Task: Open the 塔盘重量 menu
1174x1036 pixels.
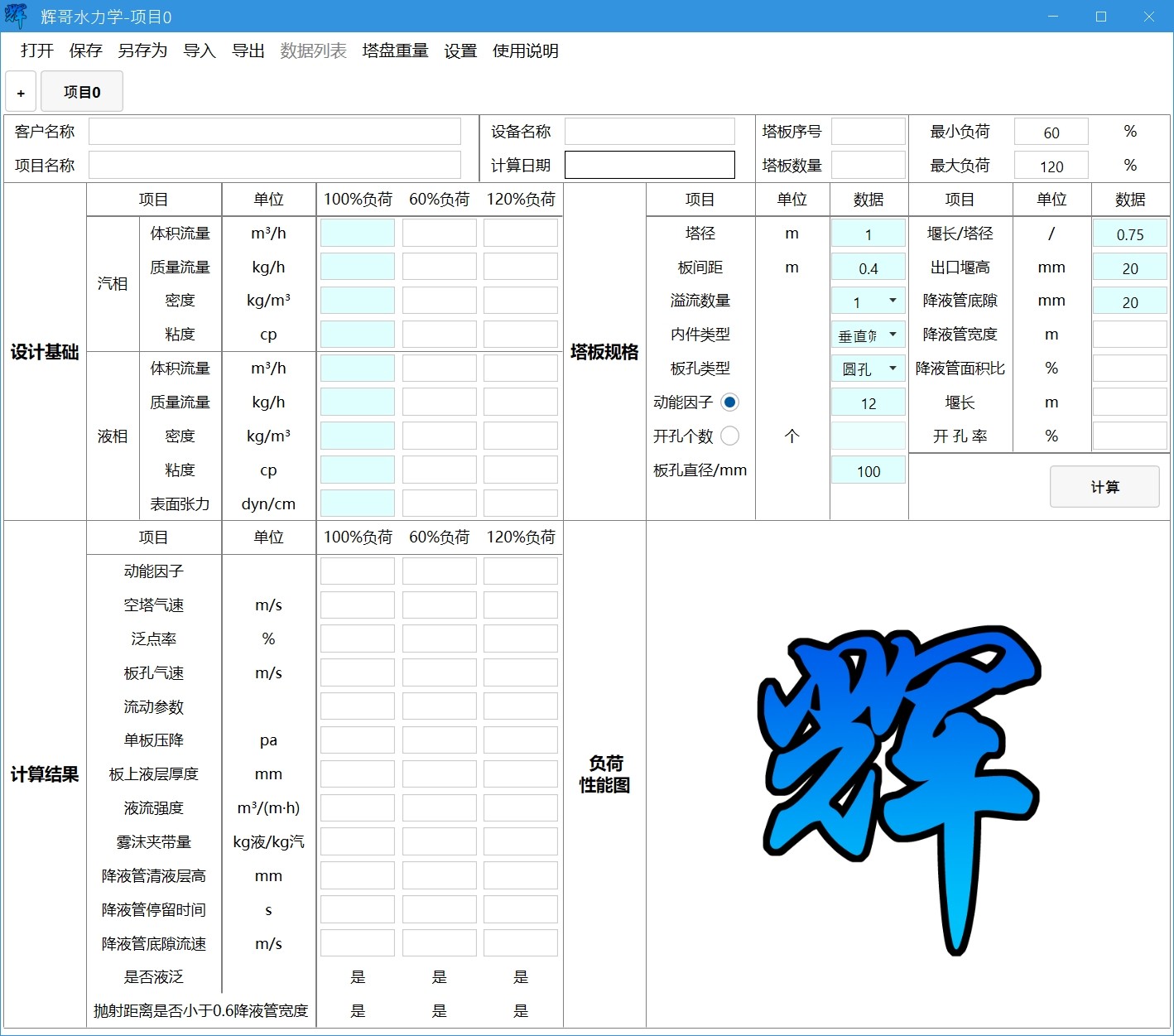Action: pos(395,51)
